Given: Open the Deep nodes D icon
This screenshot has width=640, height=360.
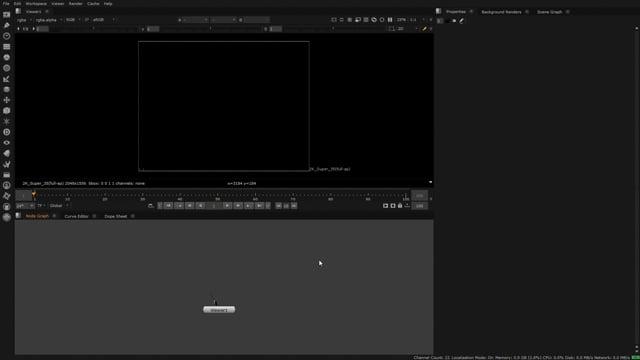Looking at the screenshot, I should 7,132.
